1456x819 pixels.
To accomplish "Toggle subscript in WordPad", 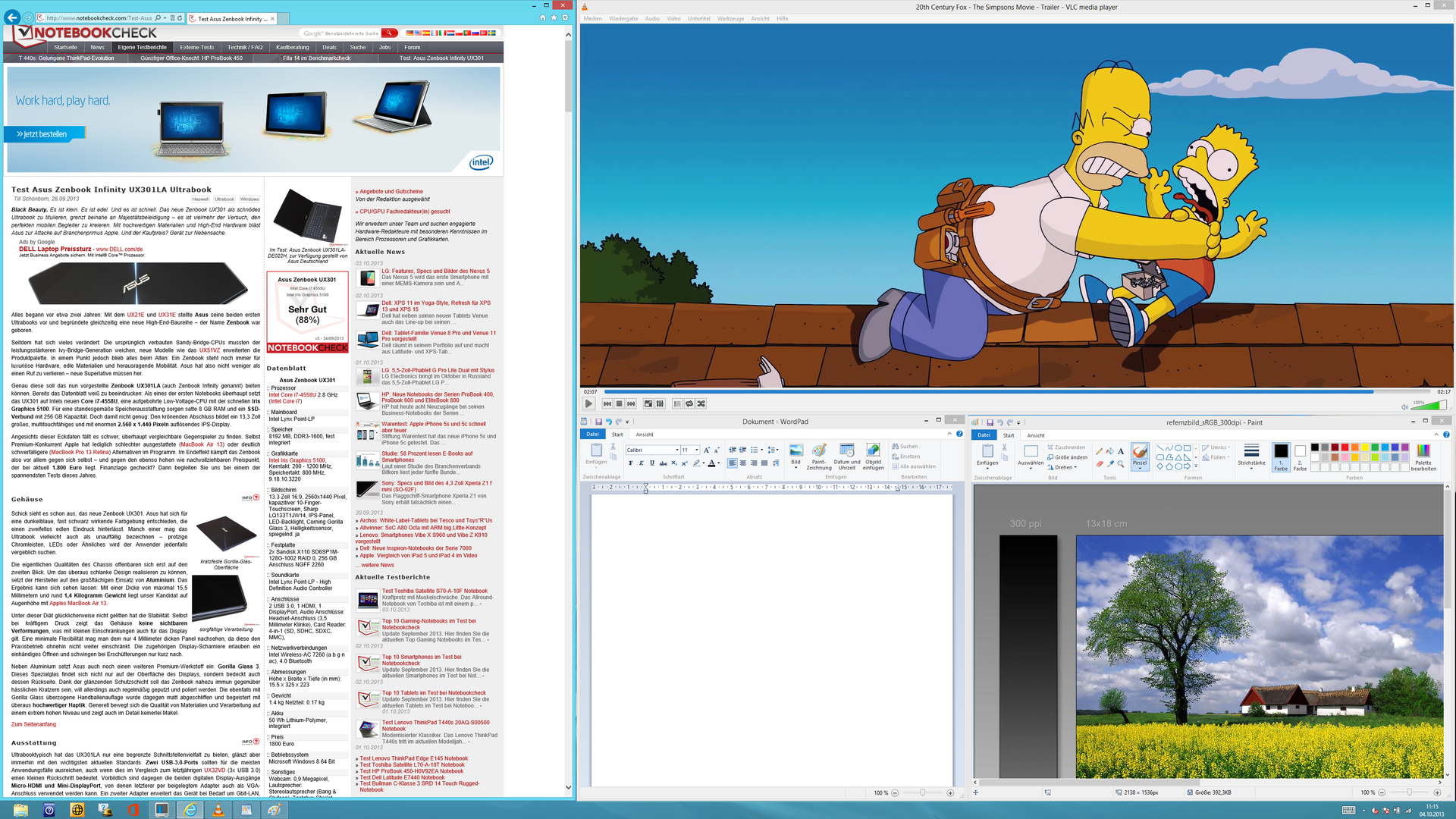I will click(x=674, y=463).
